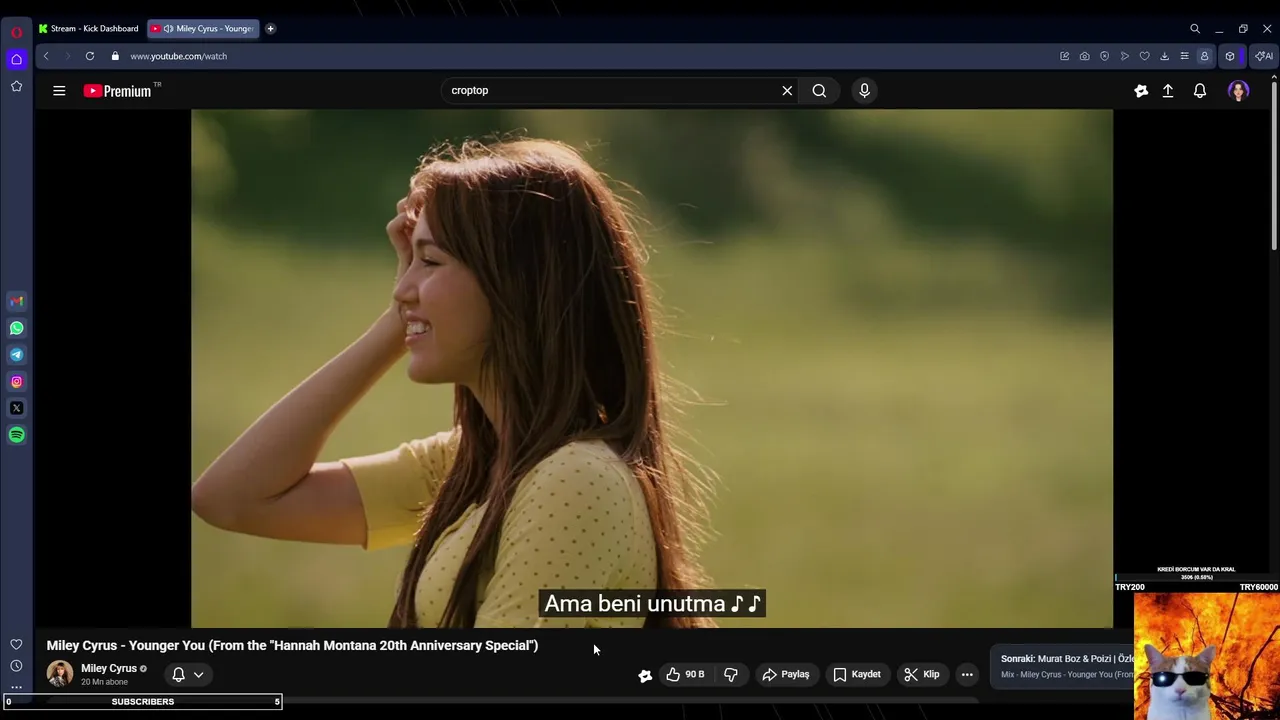Open the Sonraki next video panel
The image size is (1280, 720).
pyautogui.click(x=1063, y=667)
